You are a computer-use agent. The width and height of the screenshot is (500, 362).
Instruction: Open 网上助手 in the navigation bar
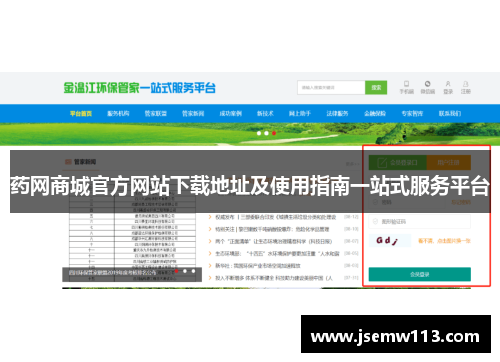click(x=300, y=114)
